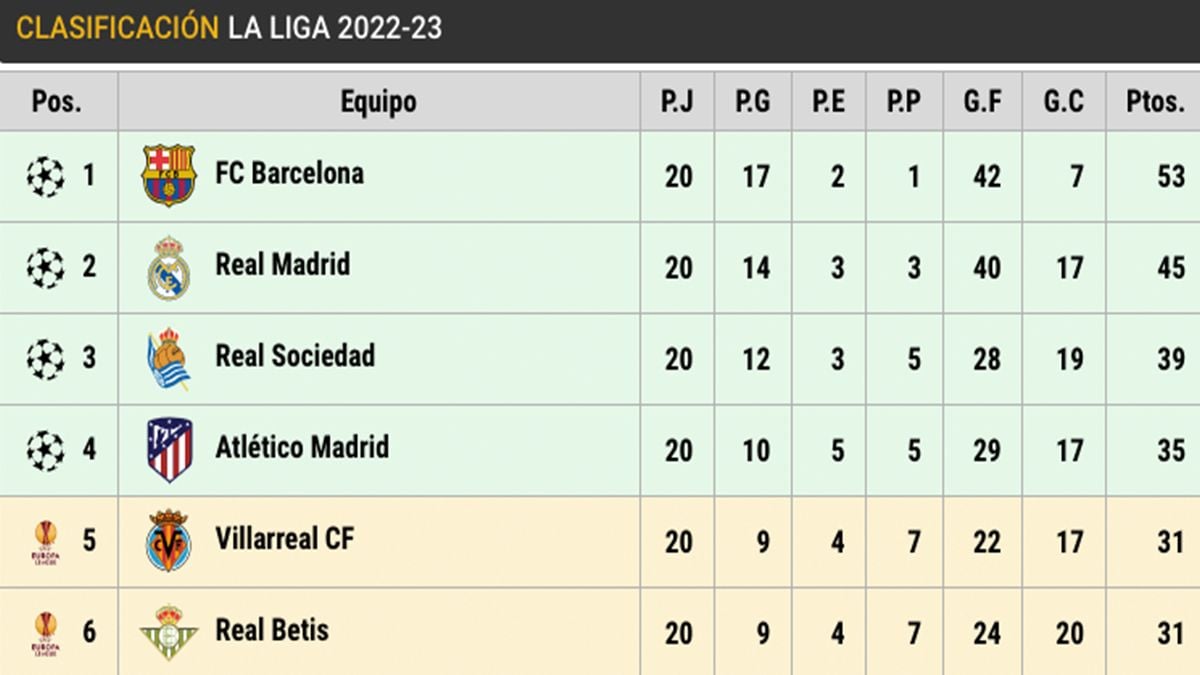This screenshot has height=675, width=1200.
Task: Click the Clasificación La Liga 2022-23 title
Action: coord(229,28)
